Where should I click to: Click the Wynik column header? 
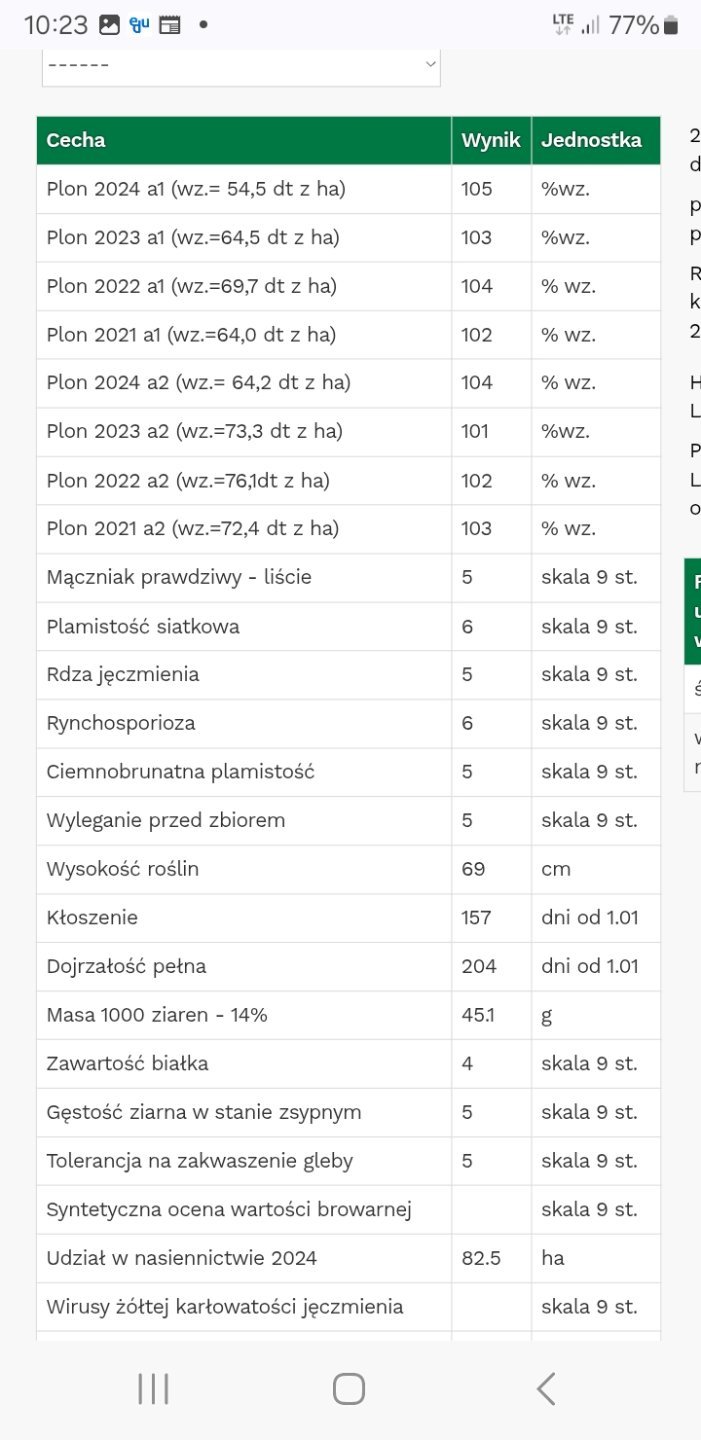(490, 140)
